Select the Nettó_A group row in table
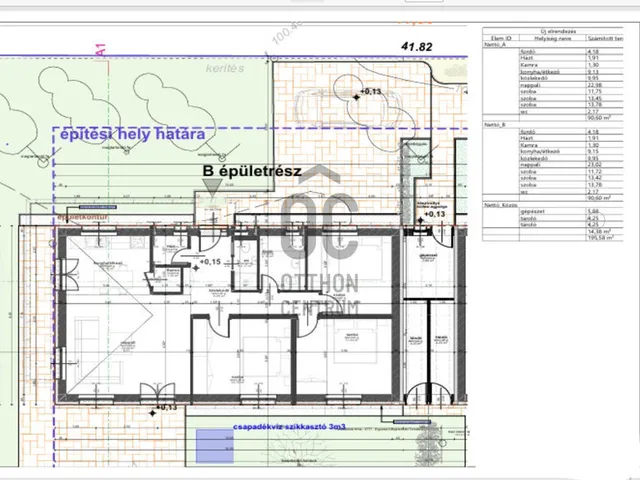 (x=493, y=46)
